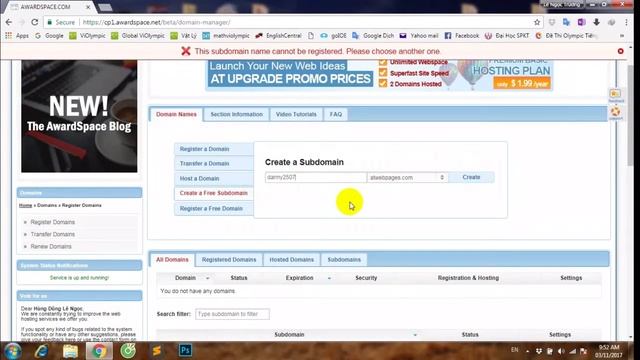This screenshot has width=640, height=360.
Task: Switch to Section Information tab
Action: pyautogui.click(x=236, y=114)
